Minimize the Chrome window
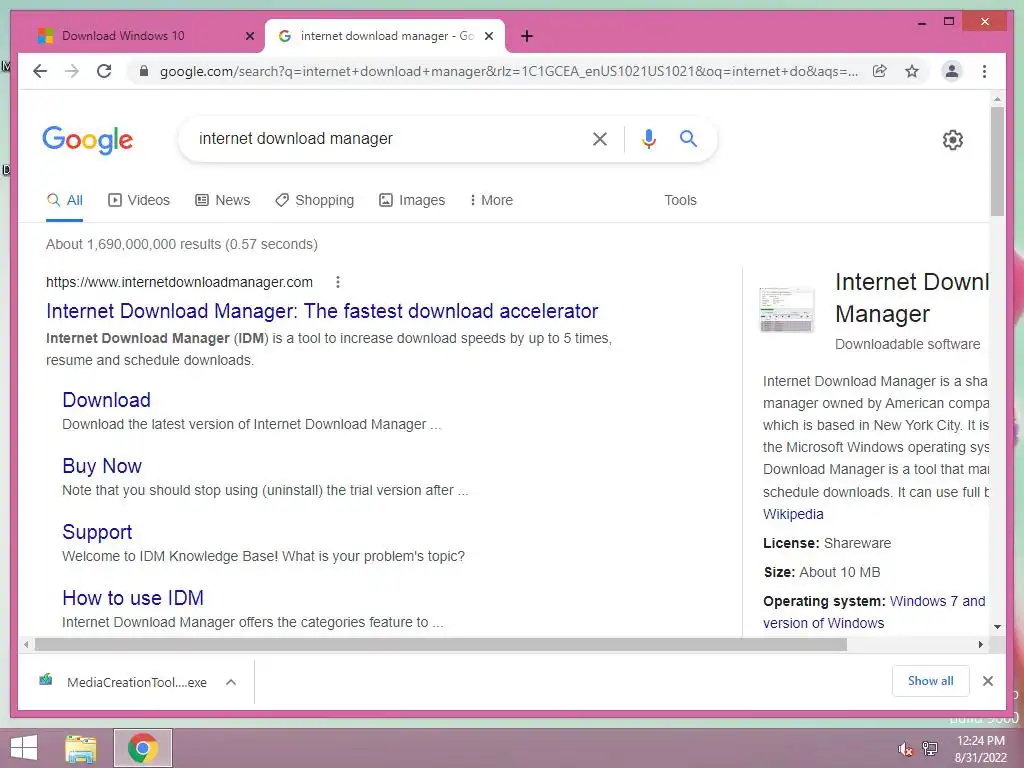 click(922, 22)
